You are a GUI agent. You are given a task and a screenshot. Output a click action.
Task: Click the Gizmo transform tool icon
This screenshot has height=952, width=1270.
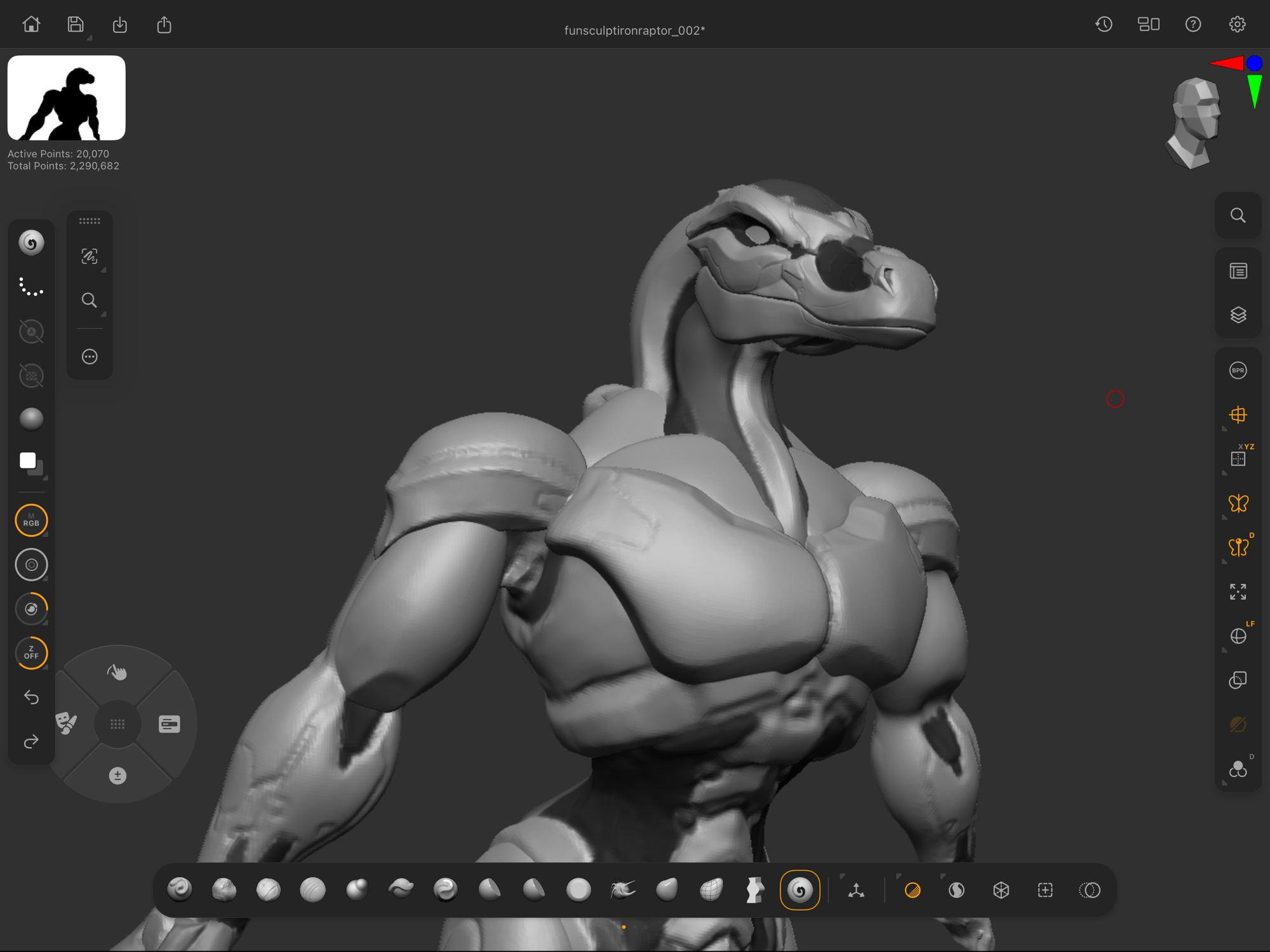click(856, 890)
